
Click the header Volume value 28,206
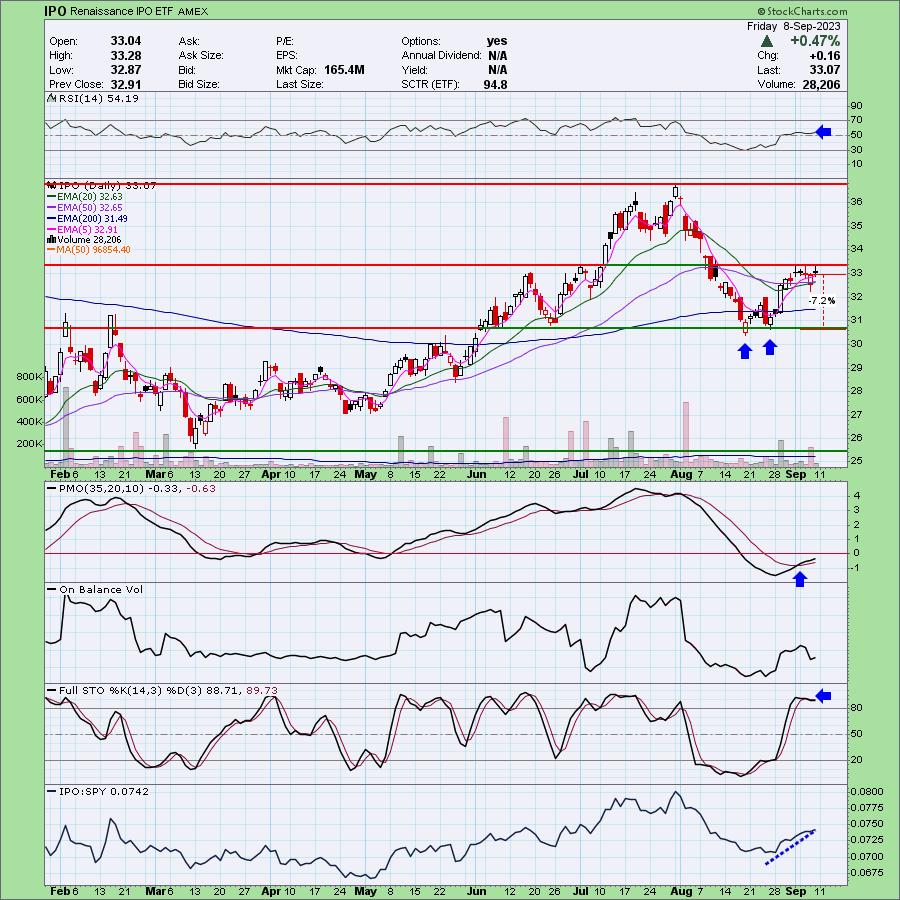point(821,84)
